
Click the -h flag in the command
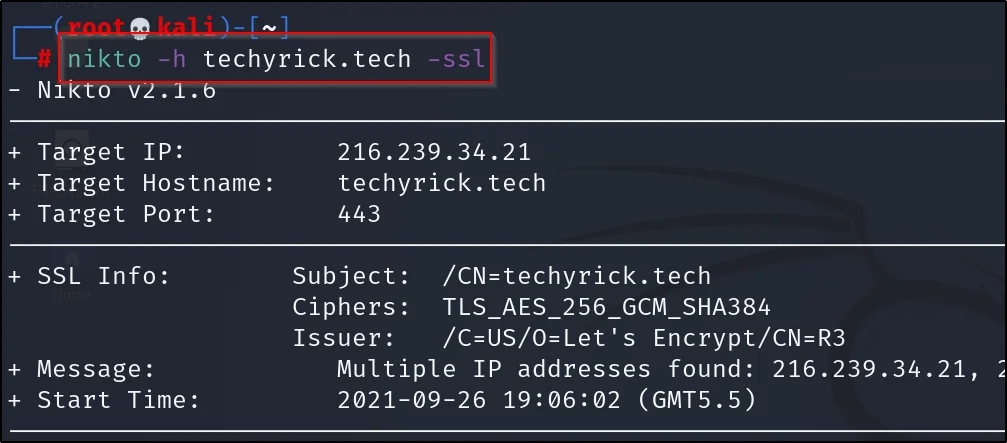[172, 59]
